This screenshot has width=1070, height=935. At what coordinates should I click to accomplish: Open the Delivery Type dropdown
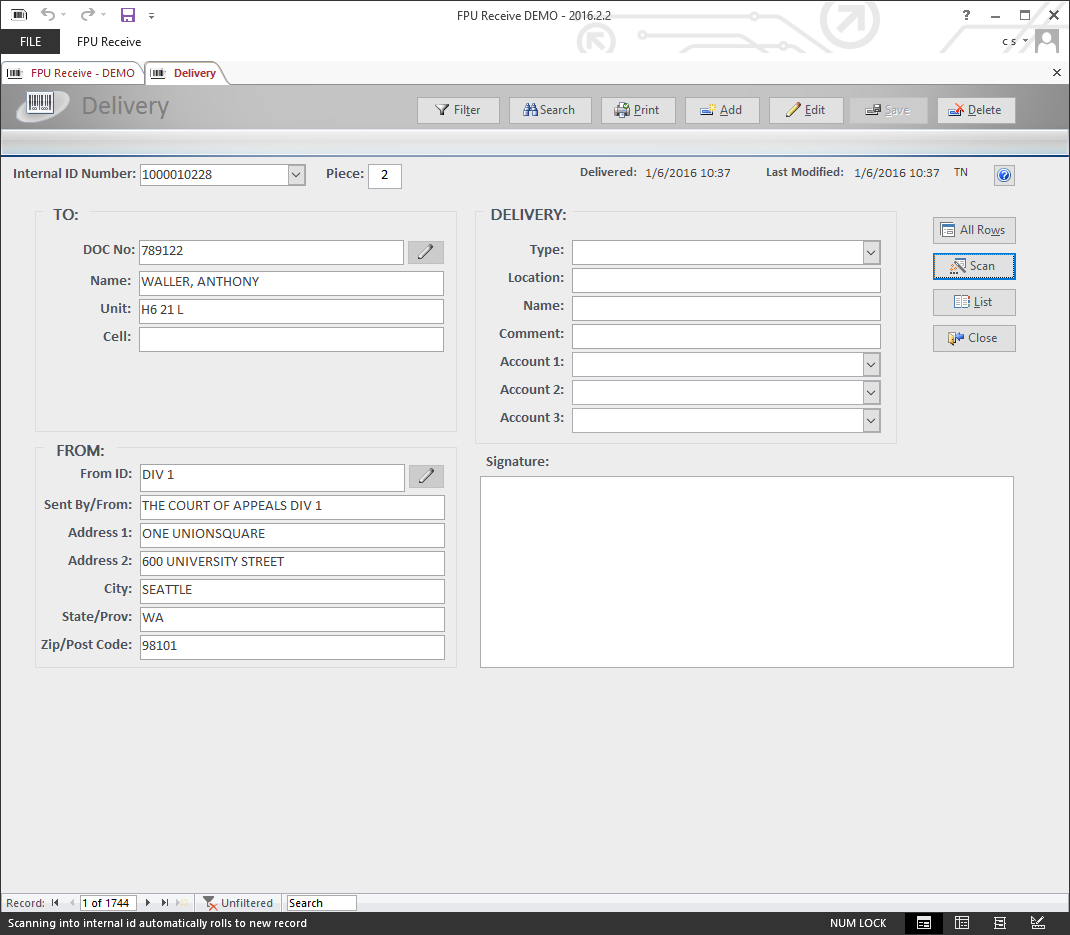[x=871, y=252]
